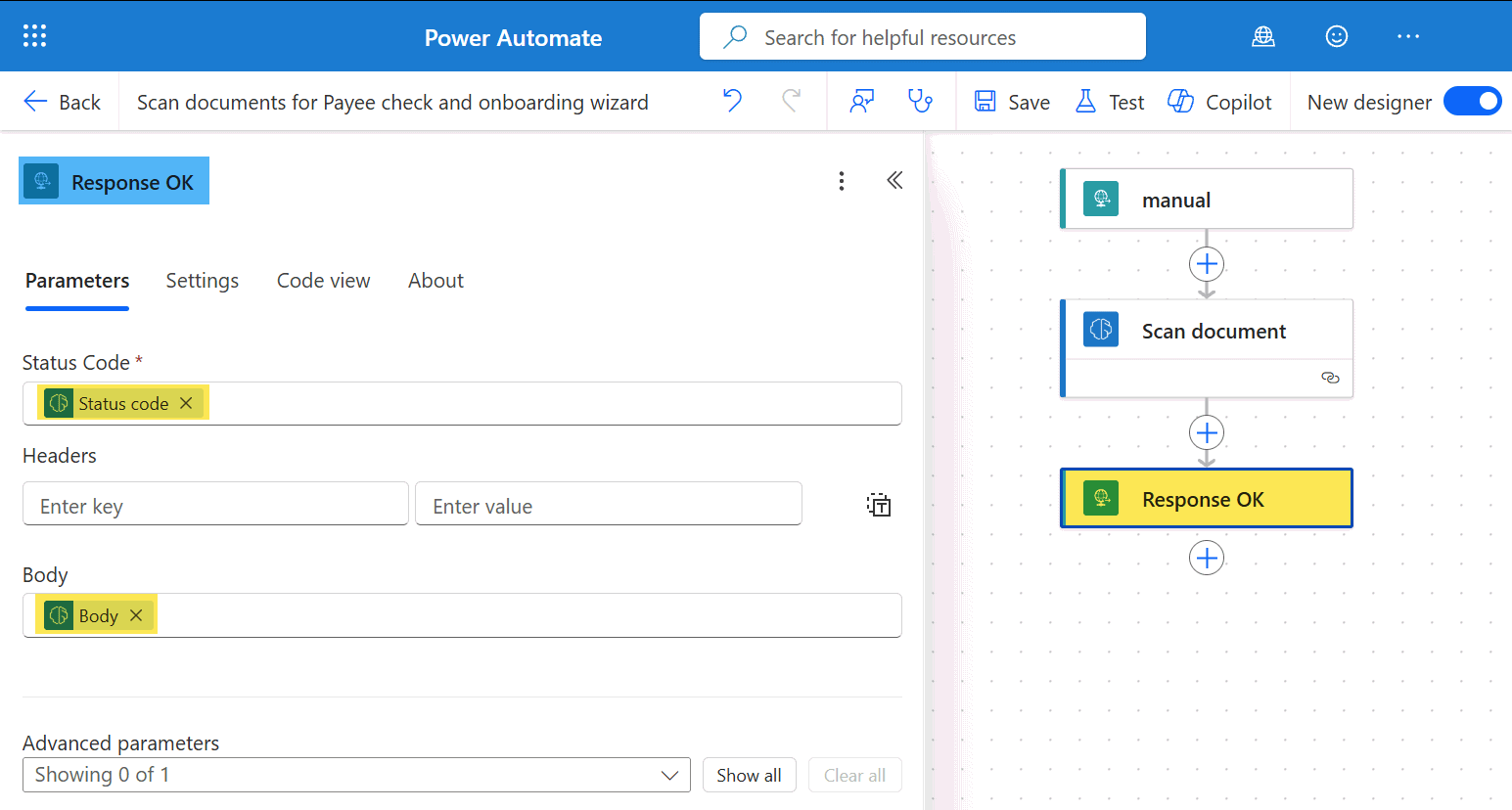Open the send feedback person icon

(861, 101)
